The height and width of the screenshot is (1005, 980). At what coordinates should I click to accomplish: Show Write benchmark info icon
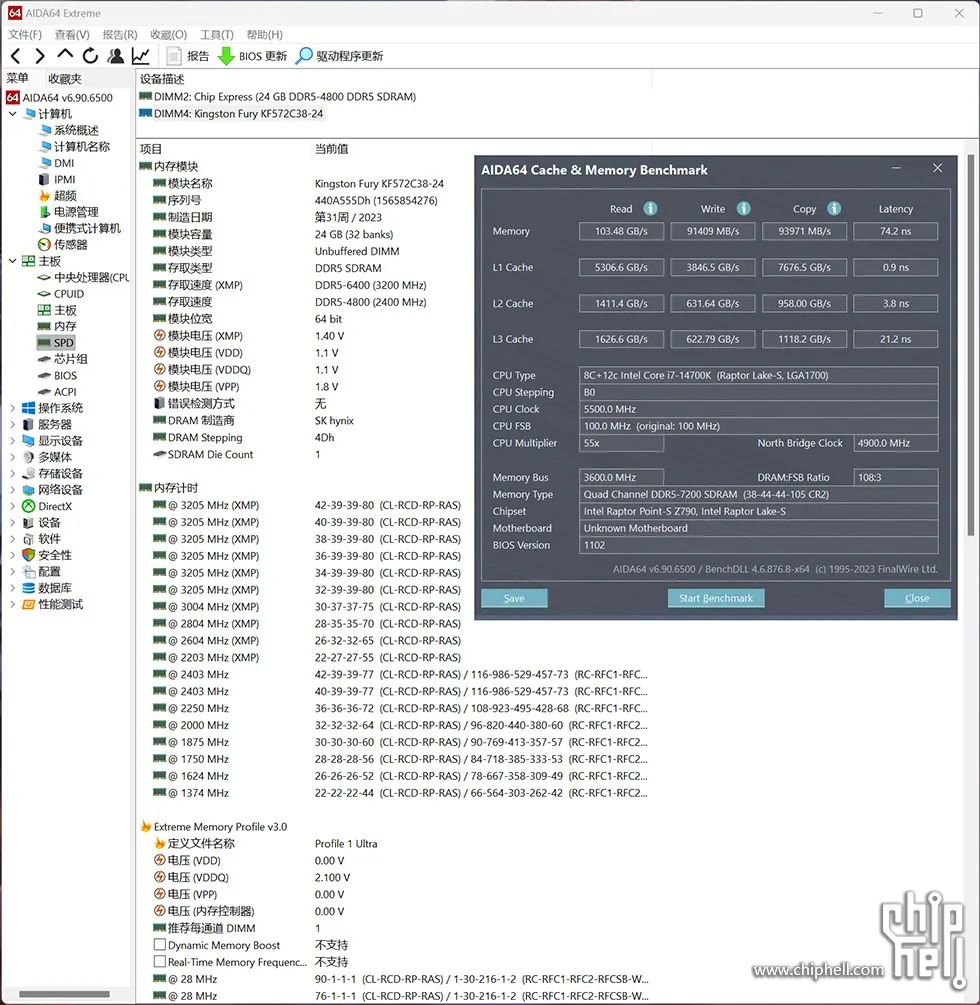click(x=743, y=208)
